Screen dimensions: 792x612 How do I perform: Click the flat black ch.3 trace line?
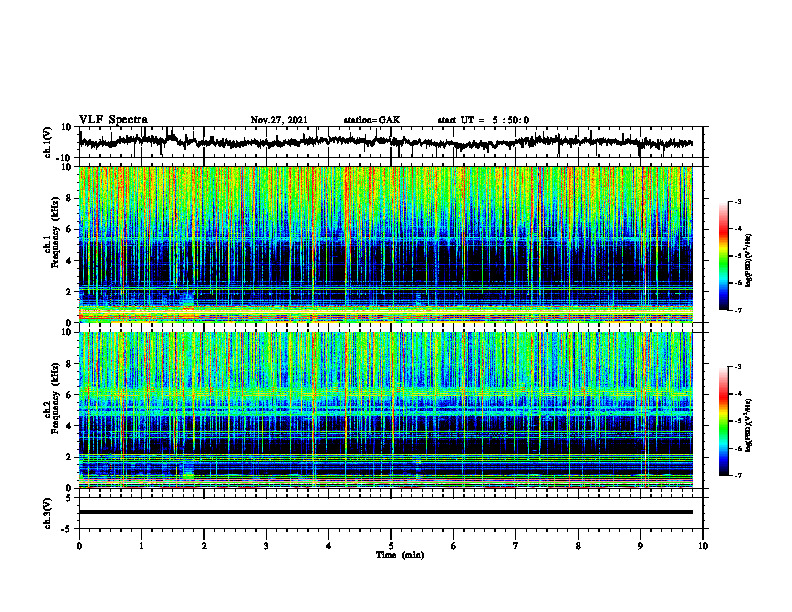click(386, 512)
